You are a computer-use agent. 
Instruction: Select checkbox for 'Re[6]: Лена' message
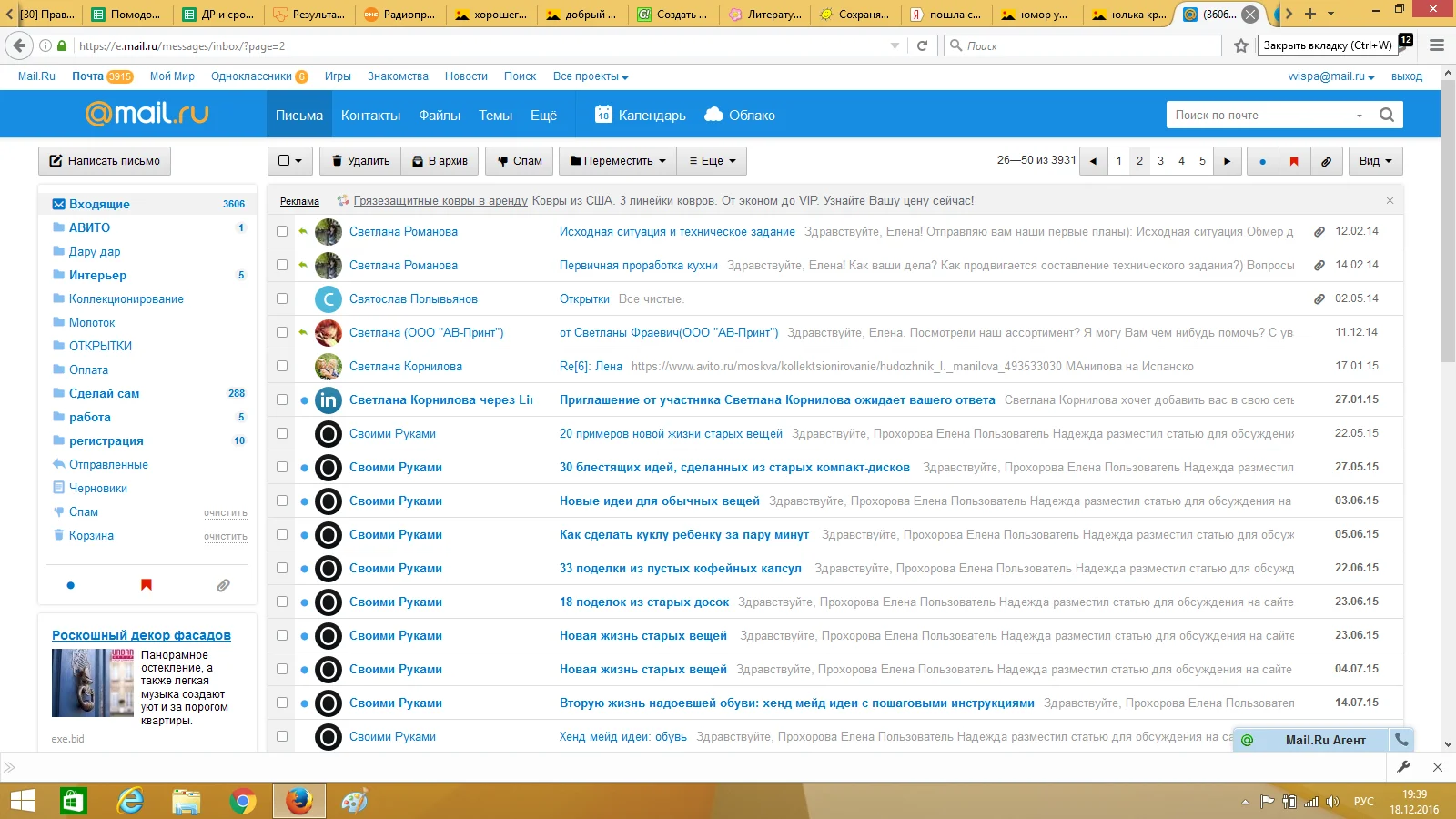[x=282, y=366]
